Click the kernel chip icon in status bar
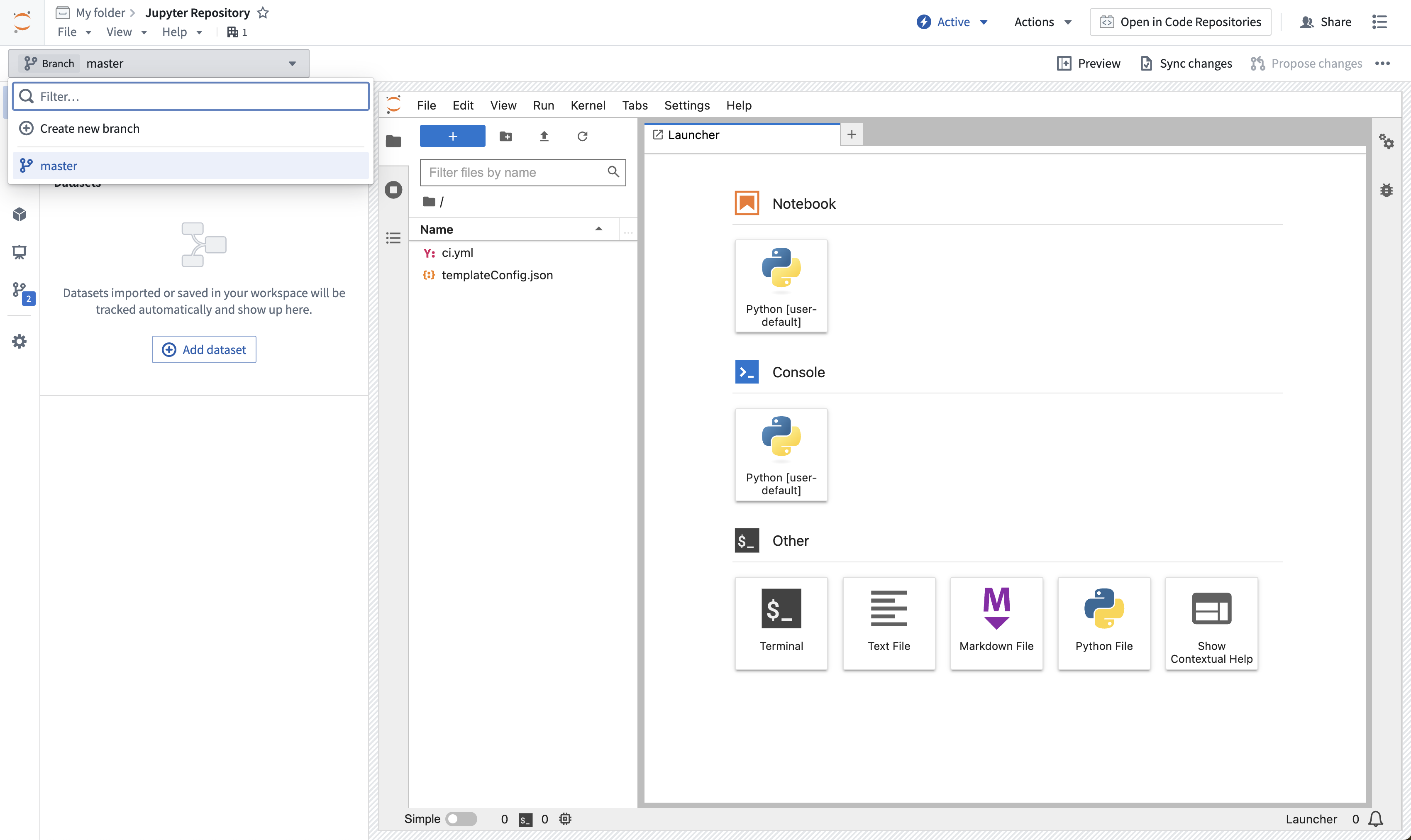The width and height of the screenshot is (1411, 840). point(565,819)
